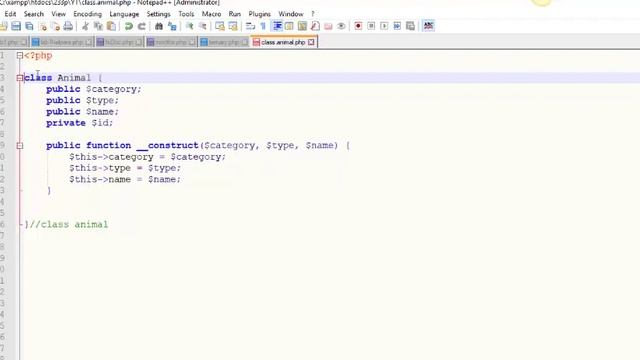Open Find with the binoculars icon
Viewport: 640px width, 360px height.
[159, 27]
